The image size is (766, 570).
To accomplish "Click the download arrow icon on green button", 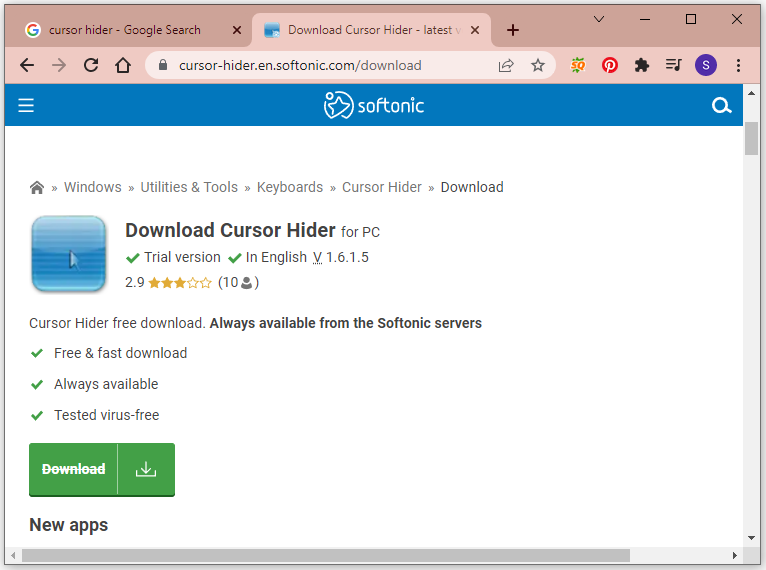I will tap(146, 469).
